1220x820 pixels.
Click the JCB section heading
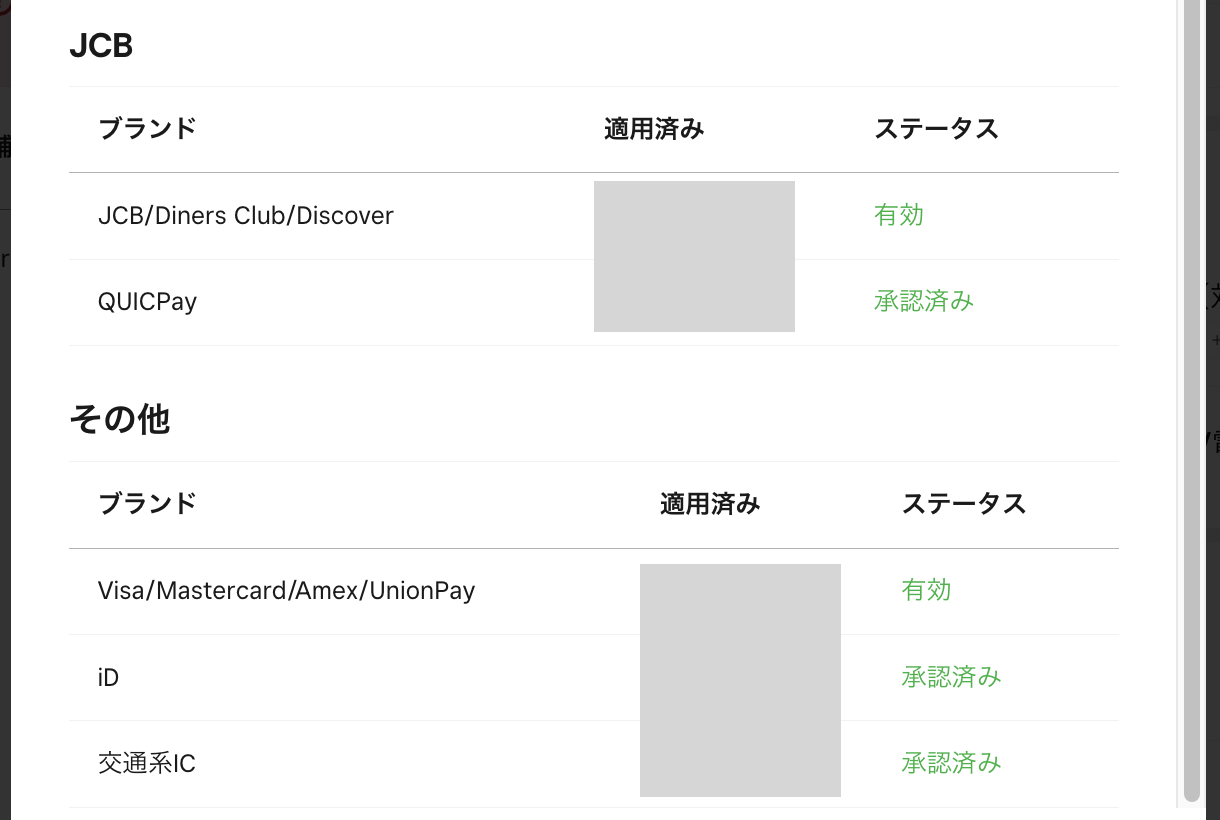[101, 45]
